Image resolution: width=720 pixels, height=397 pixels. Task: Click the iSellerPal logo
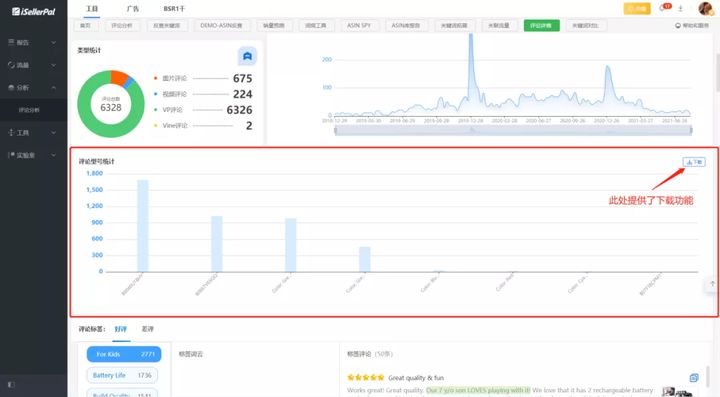click(x=34, y=11)
